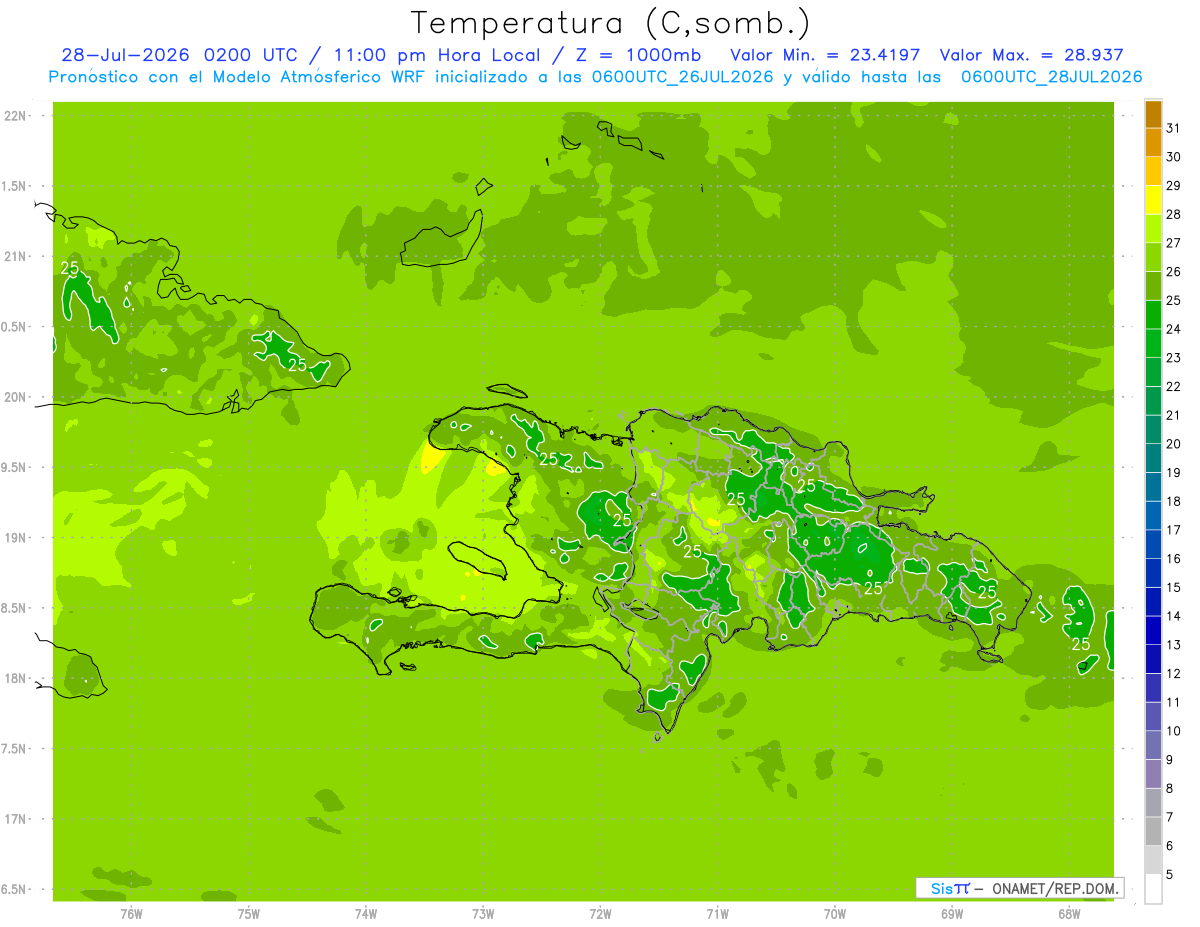Image resolution: width=1200 pixels, height=927 pixels.
Task: Click "Pronóstico con el Modelo Atmósferico WRF" text
Action: pyautogui.click(x=239, y=77)
